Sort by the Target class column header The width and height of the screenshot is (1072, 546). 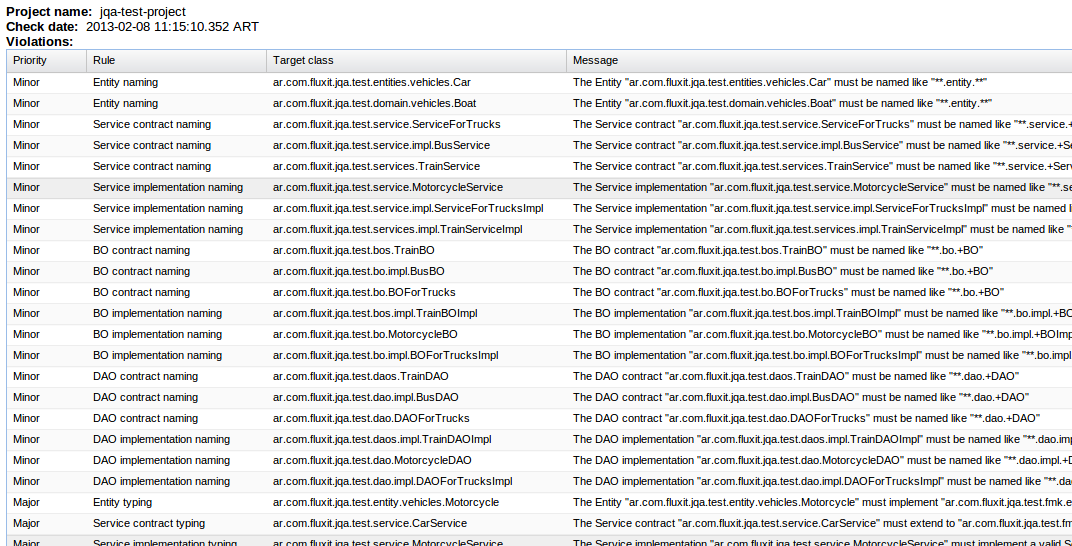click(x=416, y=60)
